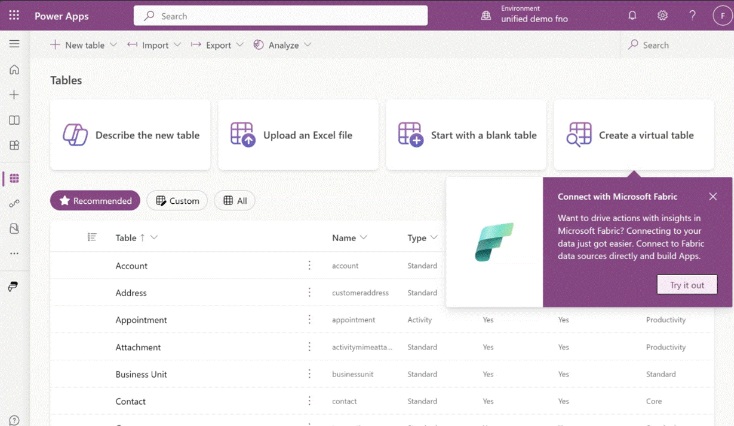734x426 pixels.
Task: Open the app launcher waffle icon
Action: point(14,15)
